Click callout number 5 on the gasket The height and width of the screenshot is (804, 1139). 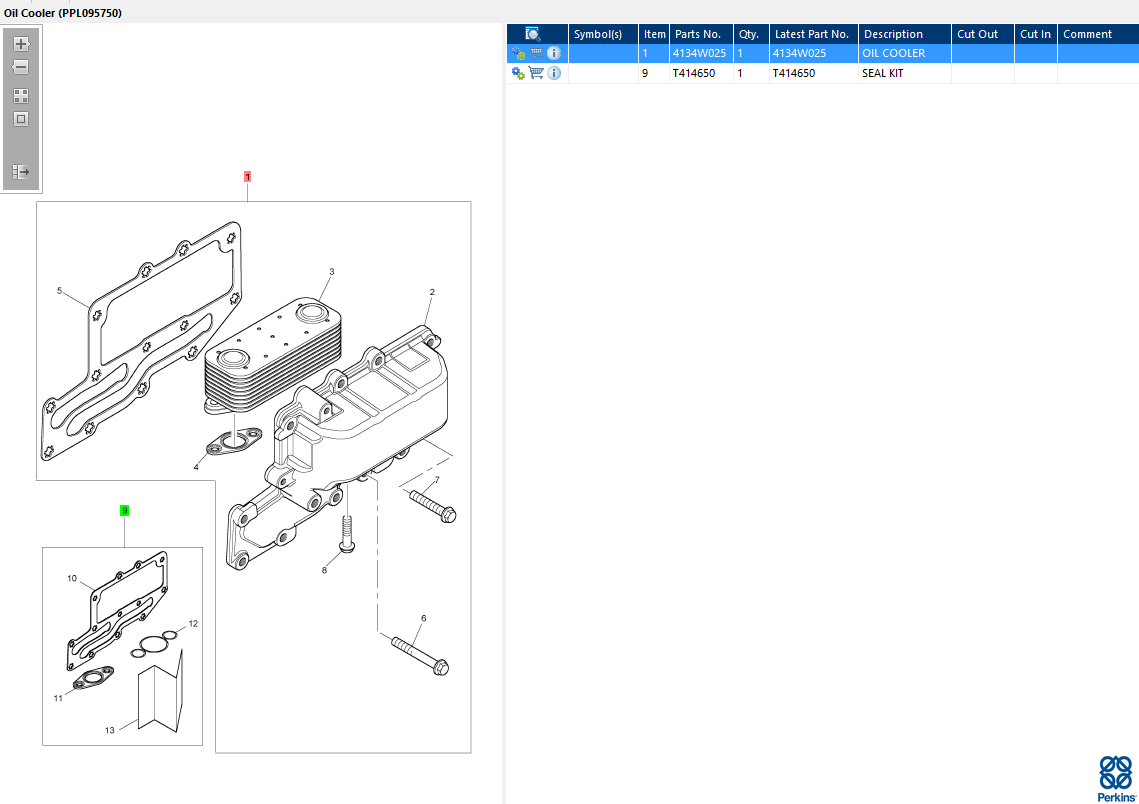(x=60, y=291)
